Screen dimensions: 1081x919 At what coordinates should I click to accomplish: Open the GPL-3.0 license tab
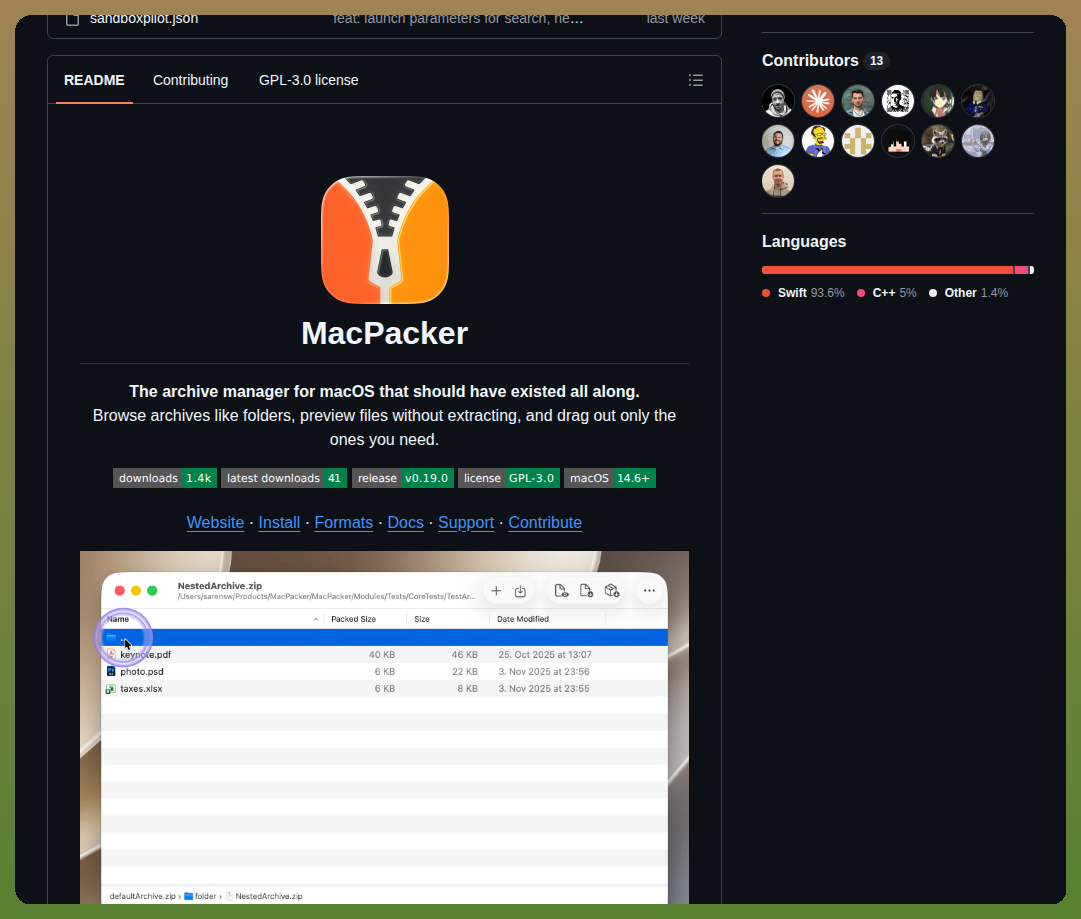pos(308,80)
